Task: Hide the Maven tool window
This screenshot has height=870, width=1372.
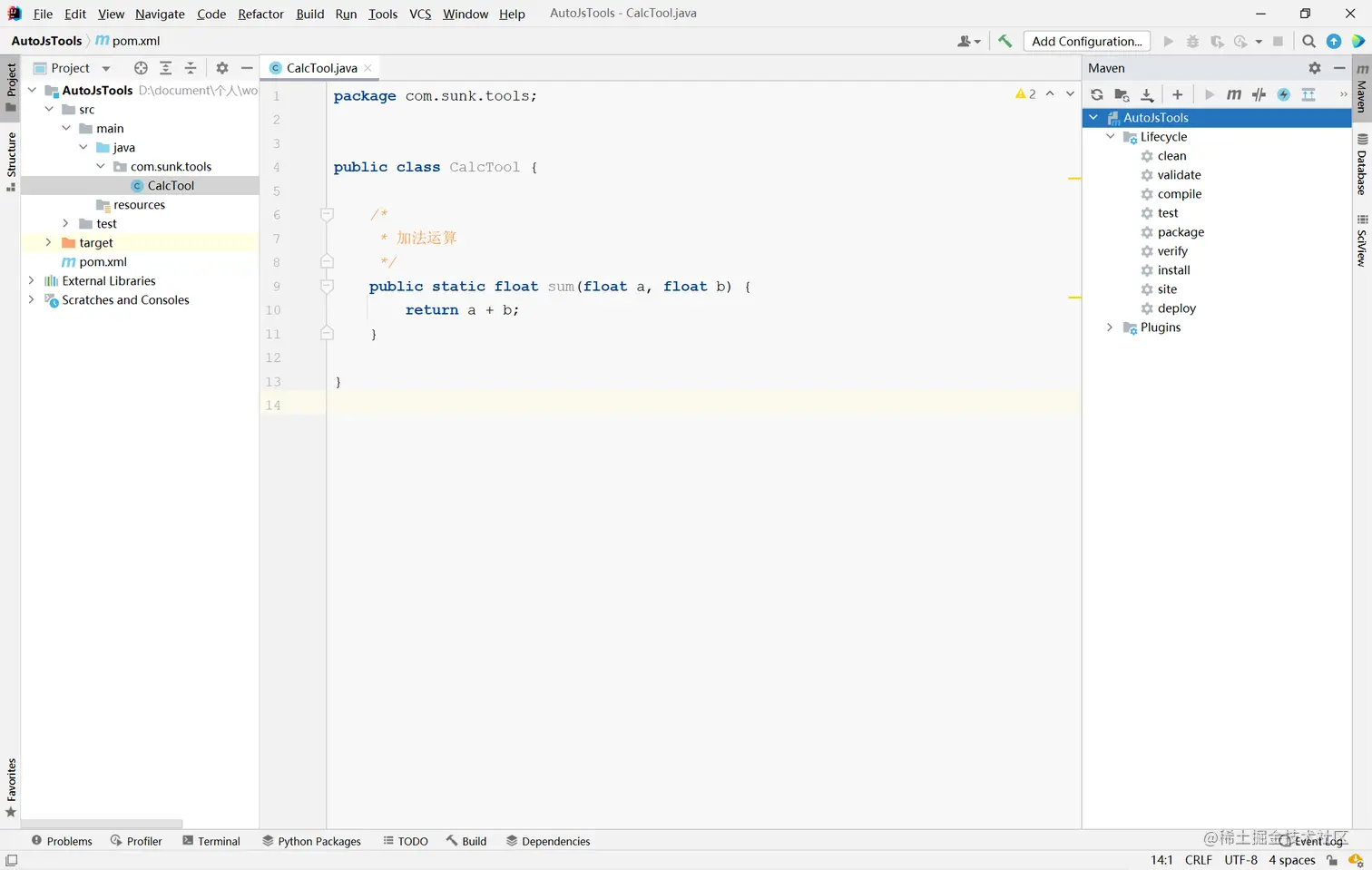Action: pyautogui.click(x=1339, y=68)
